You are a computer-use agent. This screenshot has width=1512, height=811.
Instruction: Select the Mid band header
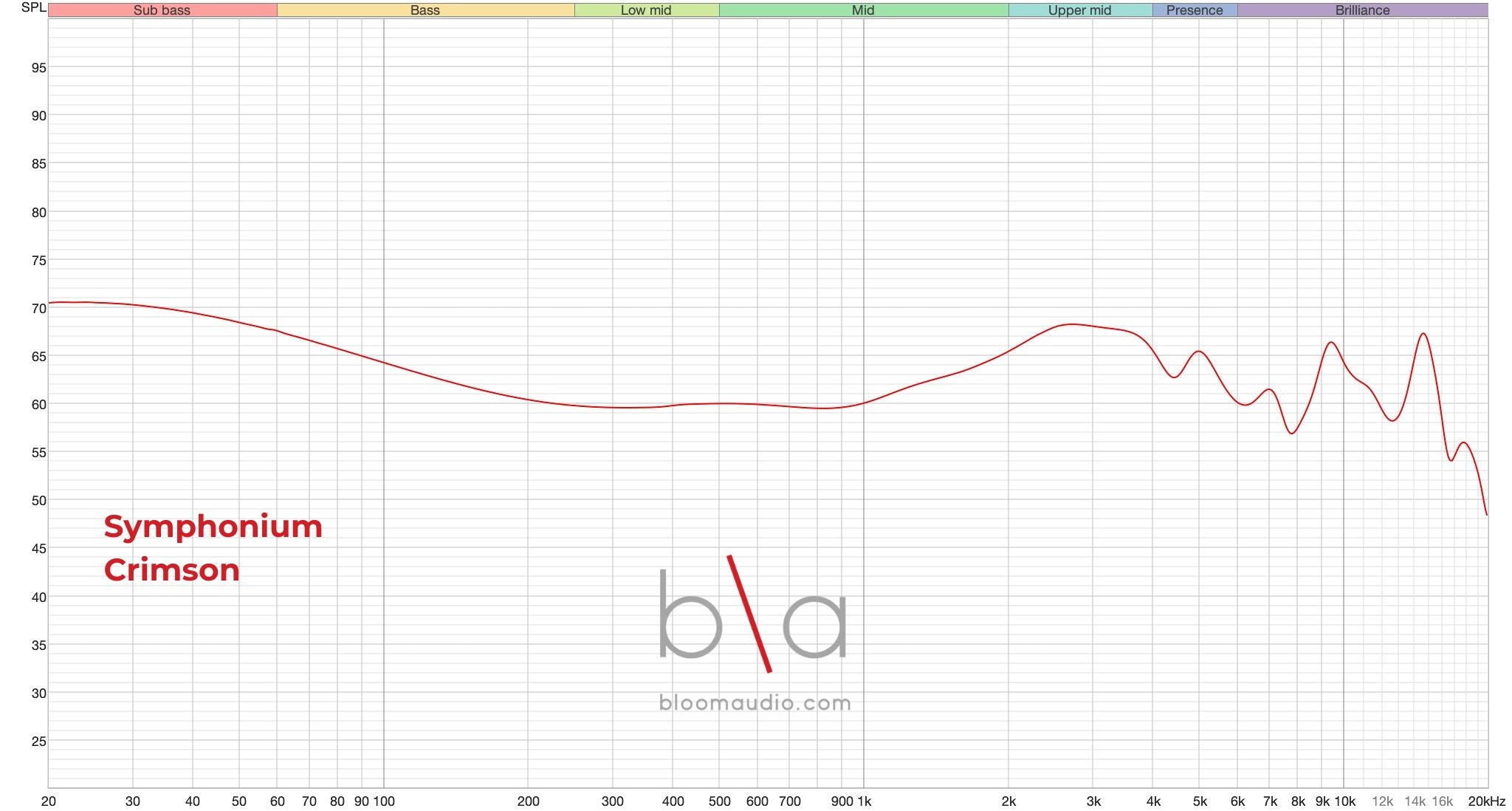(863, 10)
